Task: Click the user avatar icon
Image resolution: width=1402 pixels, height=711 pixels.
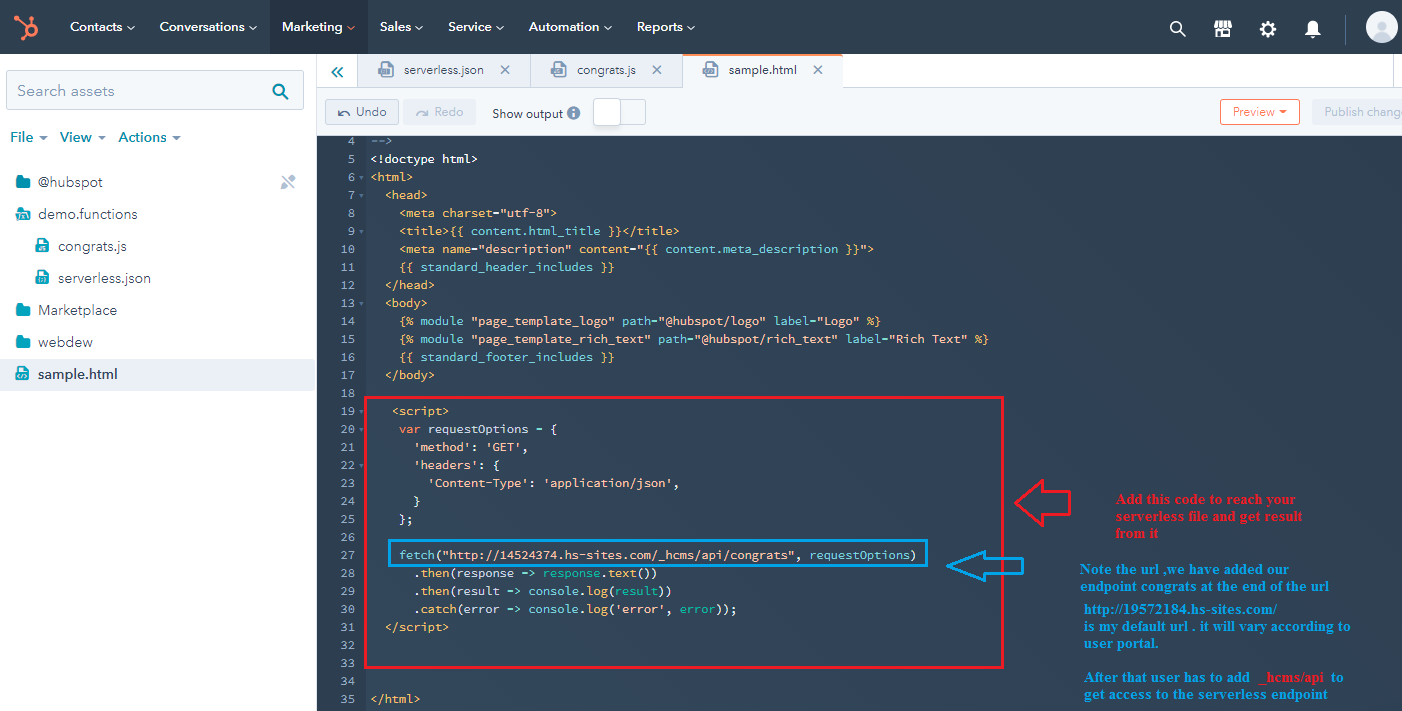Action: pos(1381,27)
